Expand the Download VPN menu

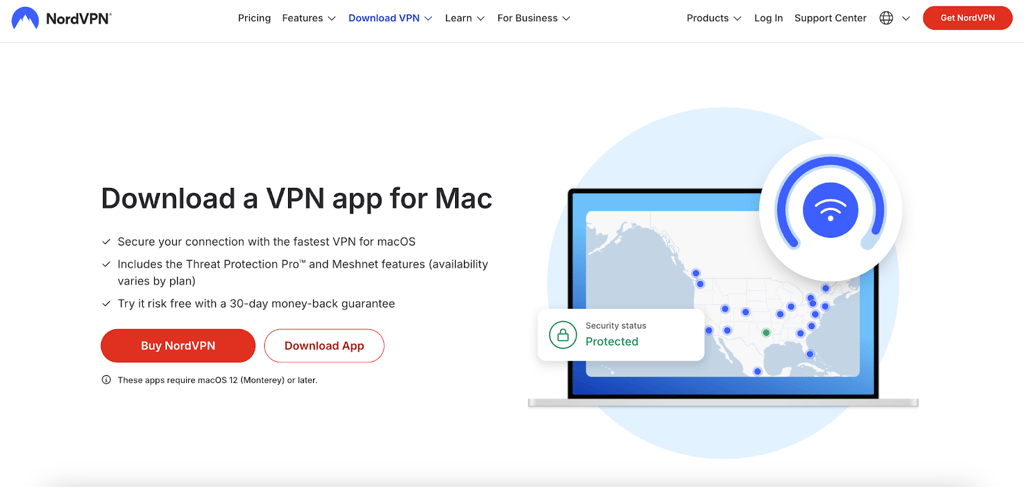(391, 18)
